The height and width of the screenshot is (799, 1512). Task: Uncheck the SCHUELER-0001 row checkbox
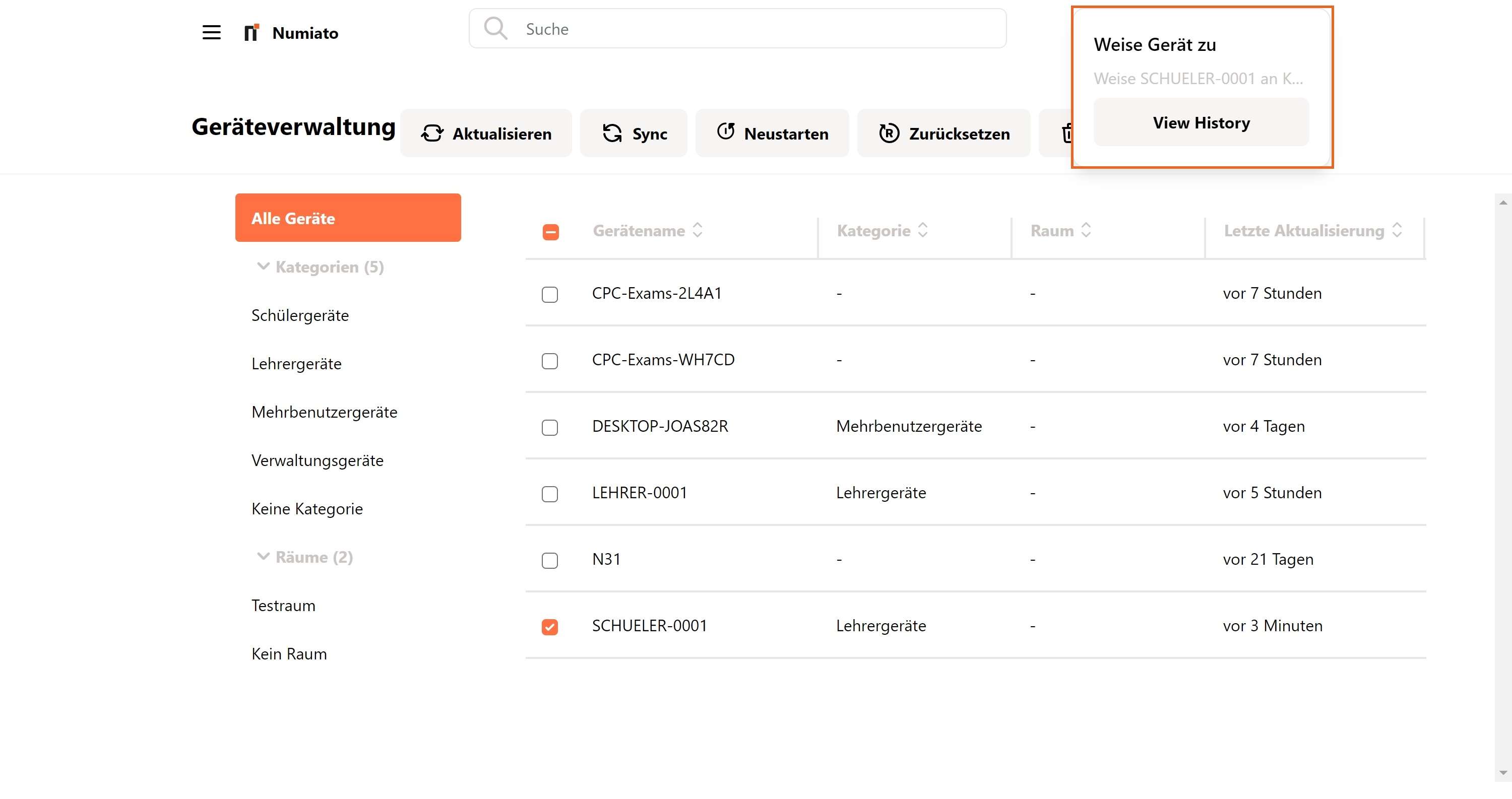point(550,627)
